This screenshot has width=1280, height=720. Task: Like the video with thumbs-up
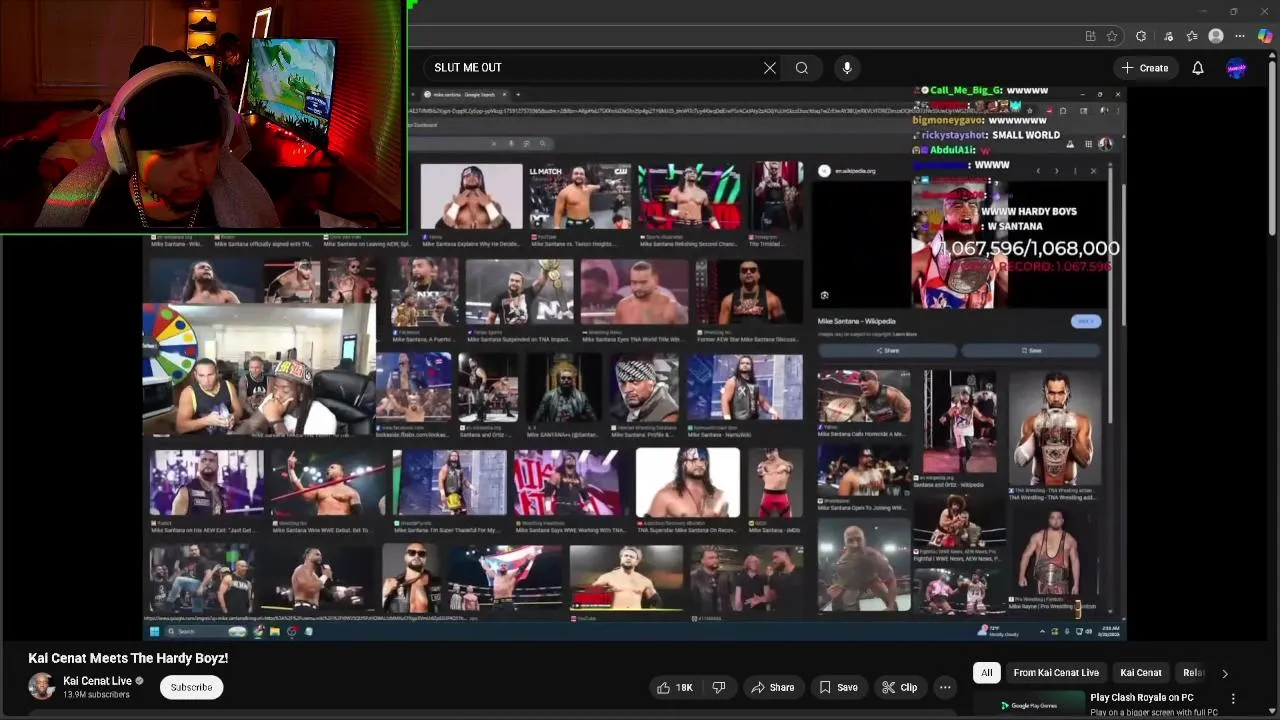coord(675,687)
